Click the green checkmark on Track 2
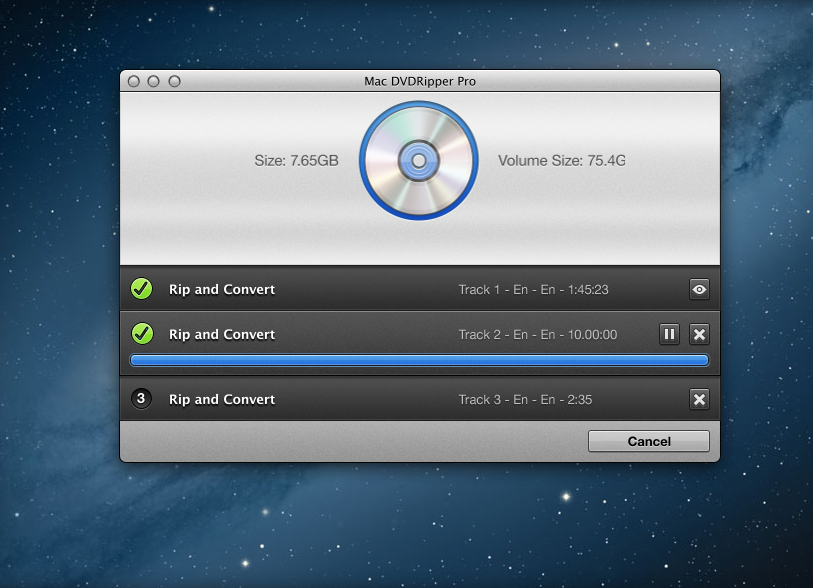Image resolution: width=813 pixels, height=588 pixels. pos(142,333)
